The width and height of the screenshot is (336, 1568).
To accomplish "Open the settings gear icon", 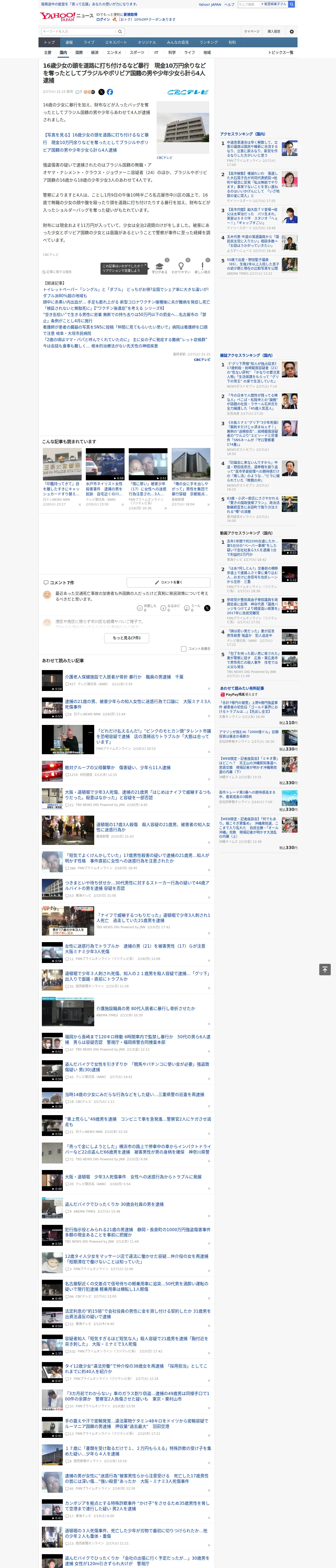I will (x=292, y=32).
